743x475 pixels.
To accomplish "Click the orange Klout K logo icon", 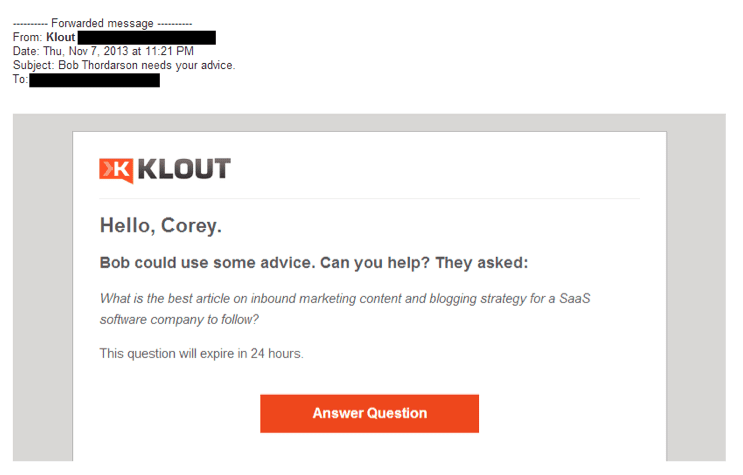I will tap(115, 170).
